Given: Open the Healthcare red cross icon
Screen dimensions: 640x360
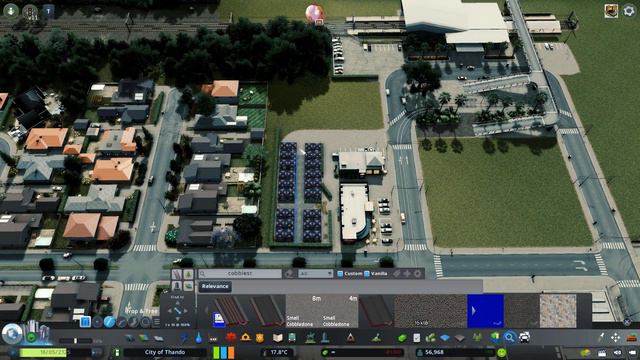Looking at the screenshot, I should 231,338.
